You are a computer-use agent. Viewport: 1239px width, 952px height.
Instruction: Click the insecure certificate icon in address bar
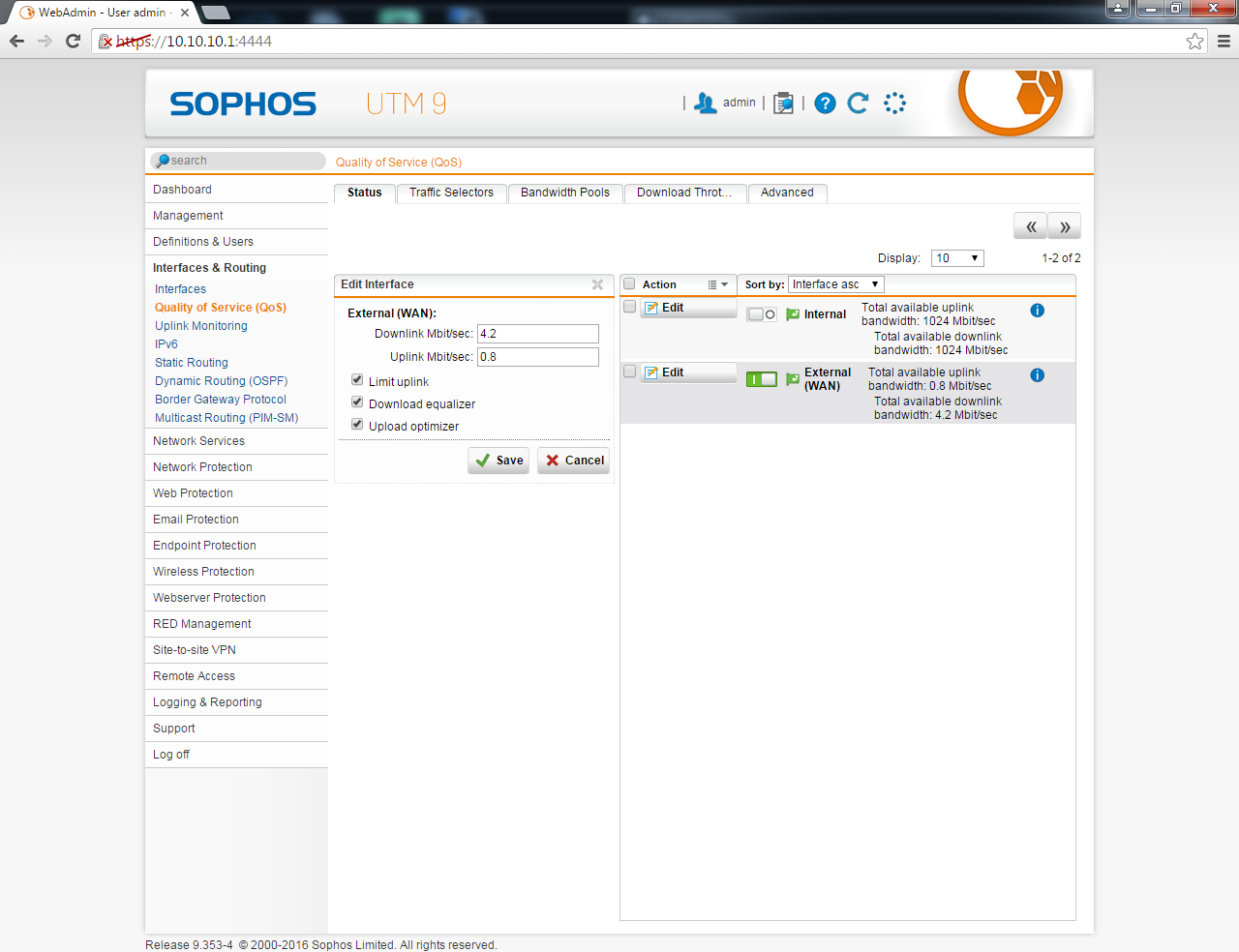point(106,41)
